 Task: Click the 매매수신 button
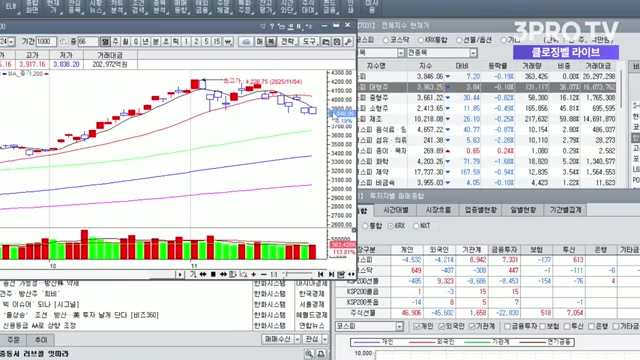pyautogui.click(x=278, y=339)
